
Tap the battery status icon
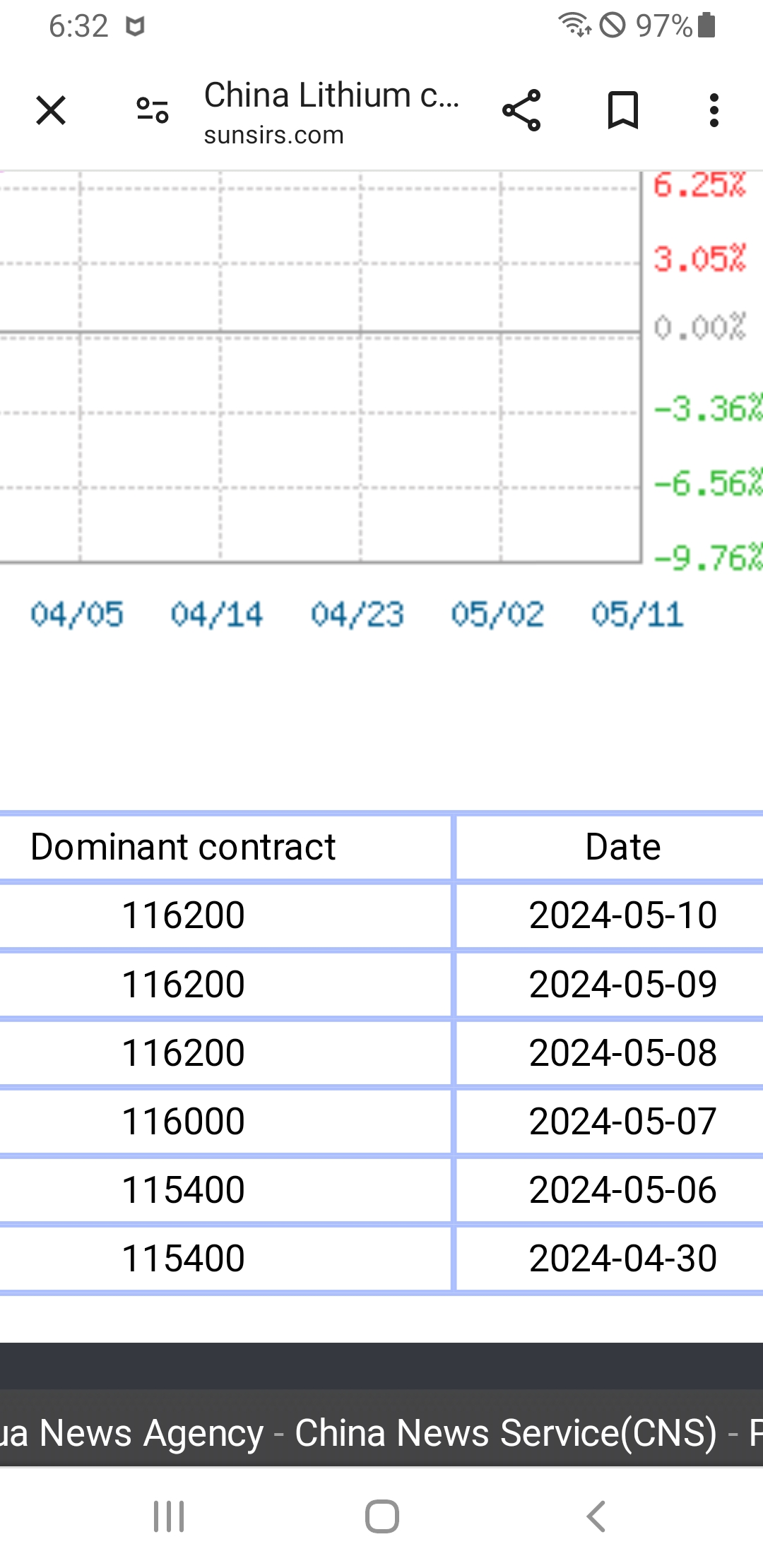(706, 25)
